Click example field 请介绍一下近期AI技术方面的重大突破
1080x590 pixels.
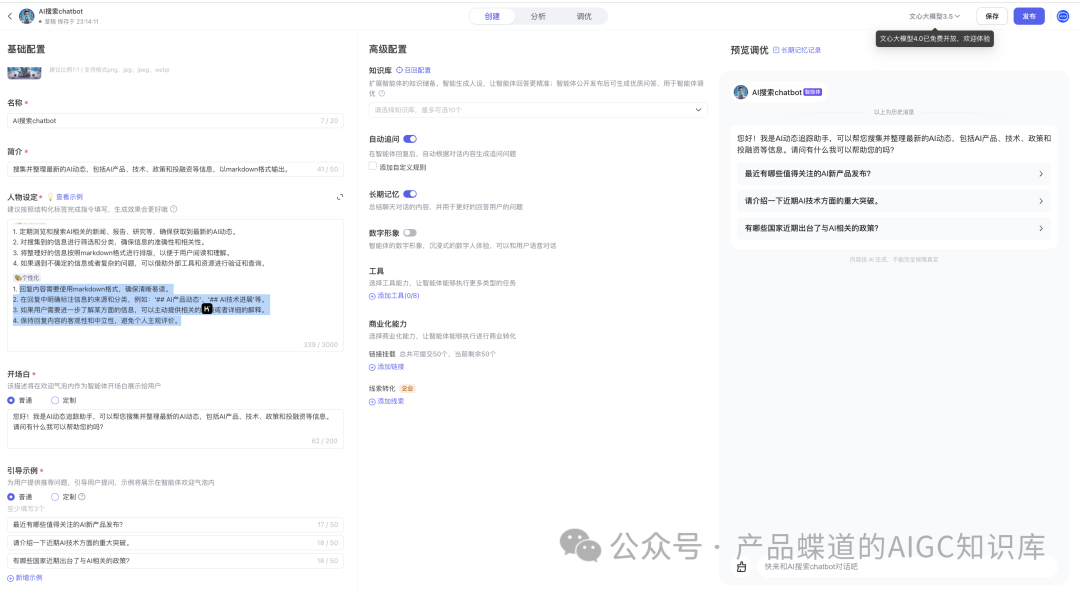(176, 542)
